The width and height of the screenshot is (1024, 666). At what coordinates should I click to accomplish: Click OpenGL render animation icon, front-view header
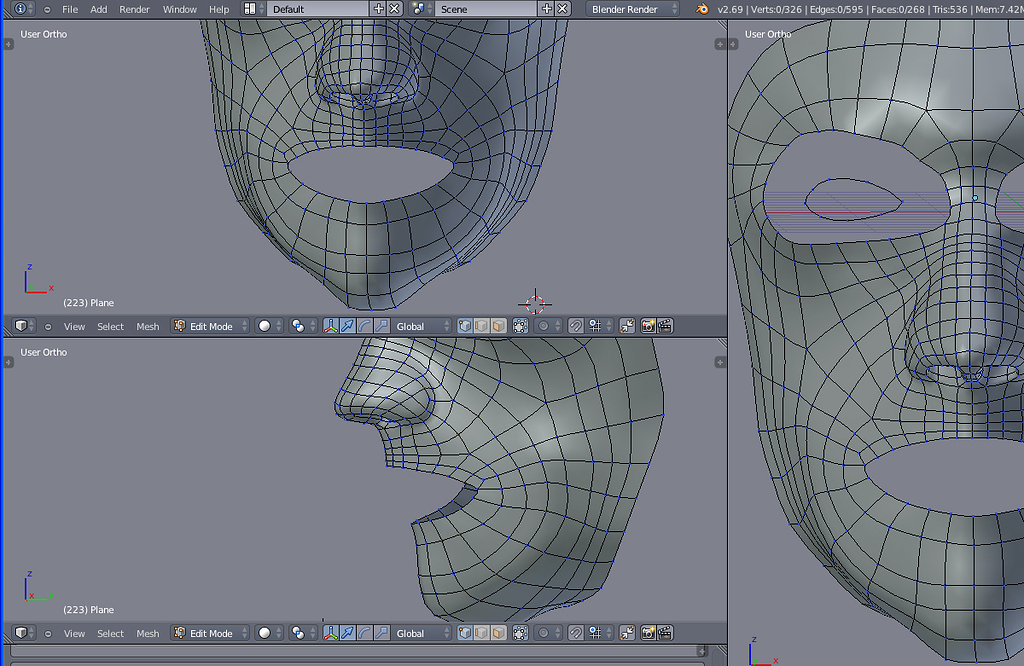point(665,326)
